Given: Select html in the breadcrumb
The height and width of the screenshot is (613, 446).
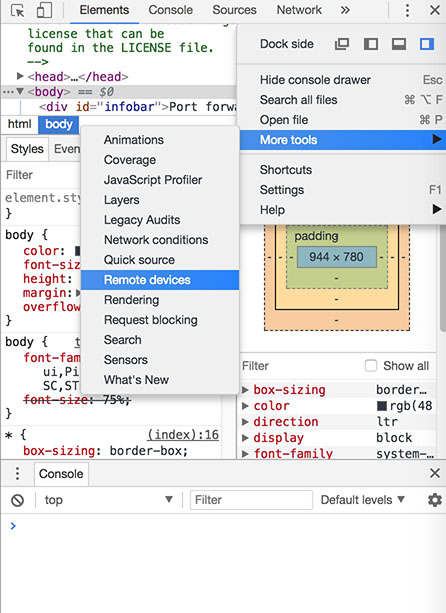Looking at the screenshot, I should point(20,124).
